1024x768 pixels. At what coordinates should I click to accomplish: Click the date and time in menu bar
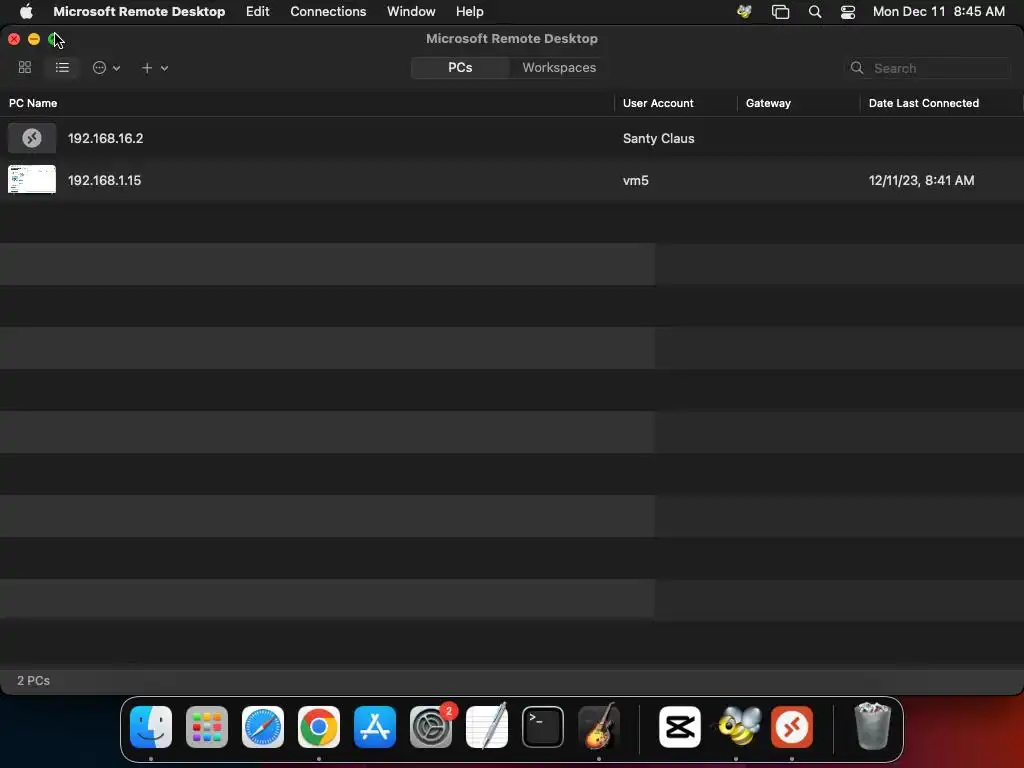click(x=938, y=11)
